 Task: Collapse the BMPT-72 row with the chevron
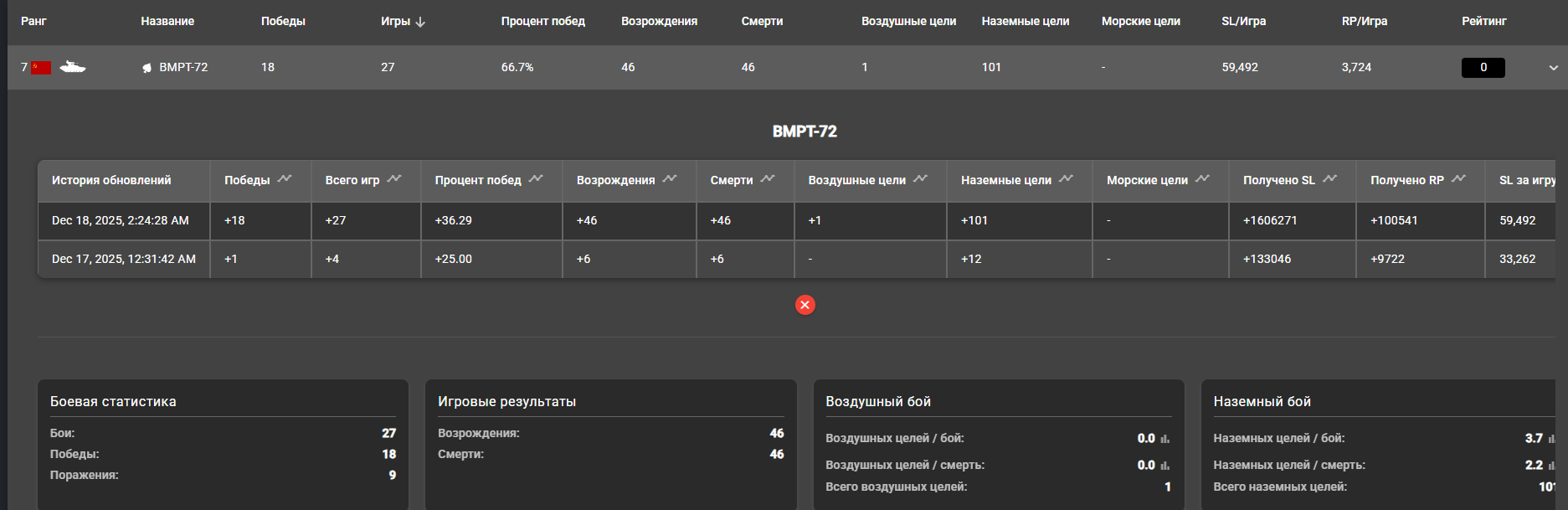point(1553,68)
